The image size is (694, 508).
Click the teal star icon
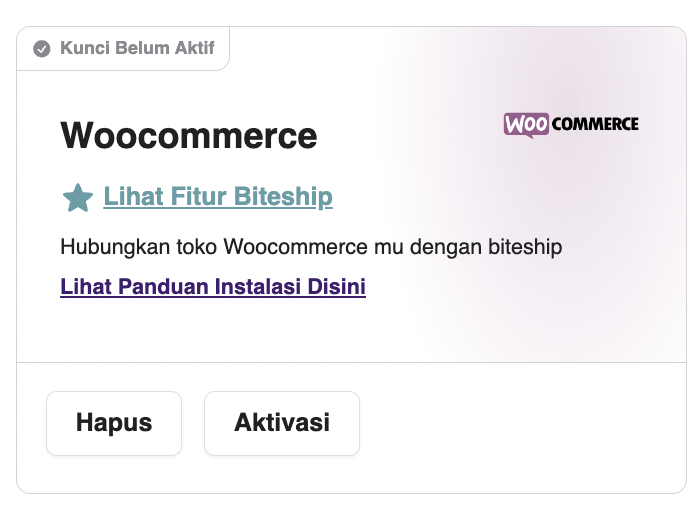point(78,198)
